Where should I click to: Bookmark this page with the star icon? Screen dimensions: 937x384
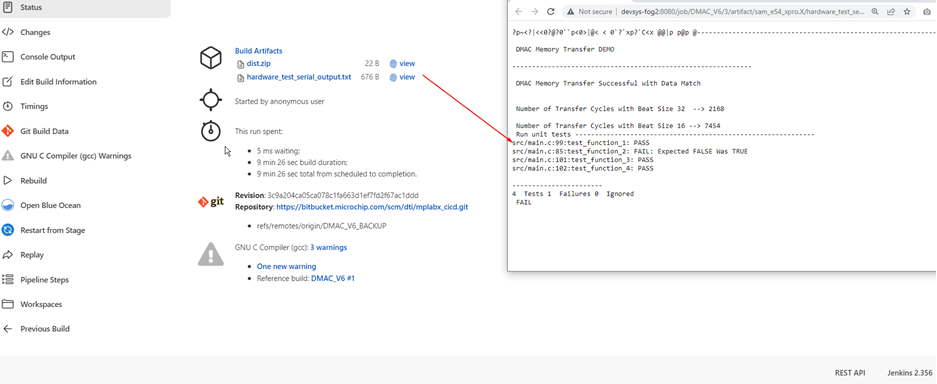coord(907,11)
